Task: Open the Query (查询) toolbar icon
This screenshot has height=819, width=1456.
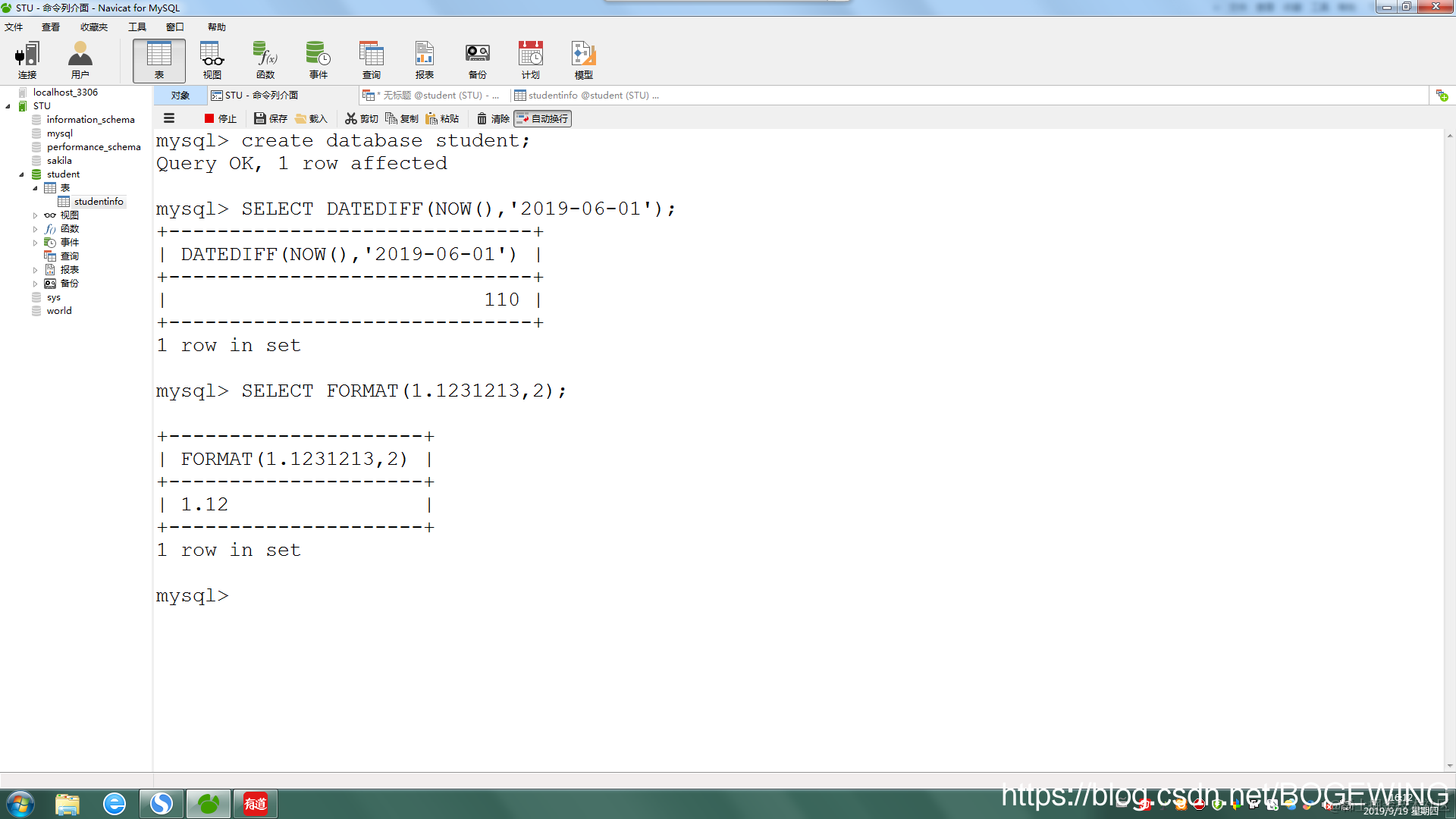Action: pyautogui.click(x=372, y=61)
